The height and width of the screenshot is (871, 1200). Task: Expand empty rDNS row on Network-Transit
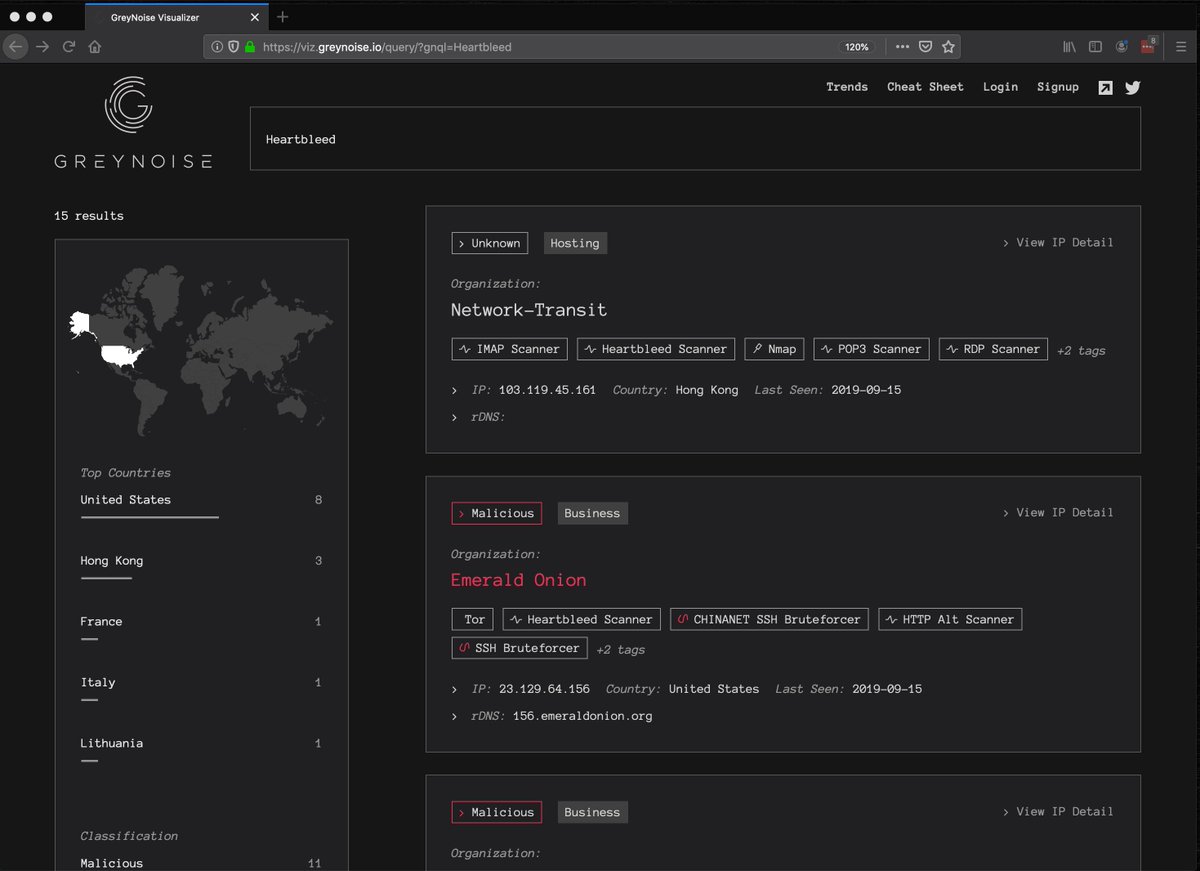click(x=454, y=417)
